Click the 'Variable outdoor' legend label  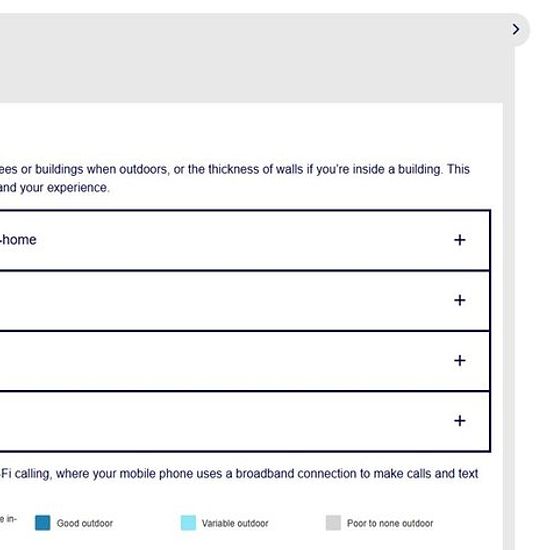point(235,523)
